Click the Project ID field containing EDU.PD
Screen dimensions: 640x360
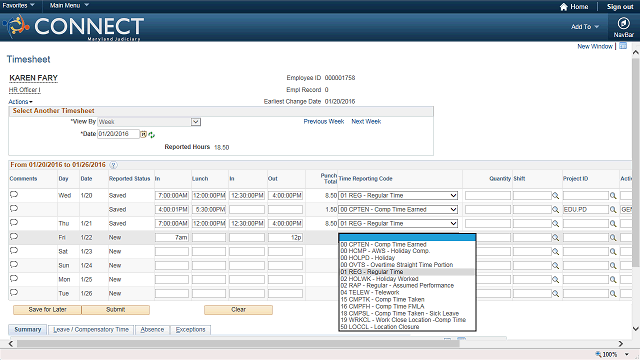coord(585,210)
